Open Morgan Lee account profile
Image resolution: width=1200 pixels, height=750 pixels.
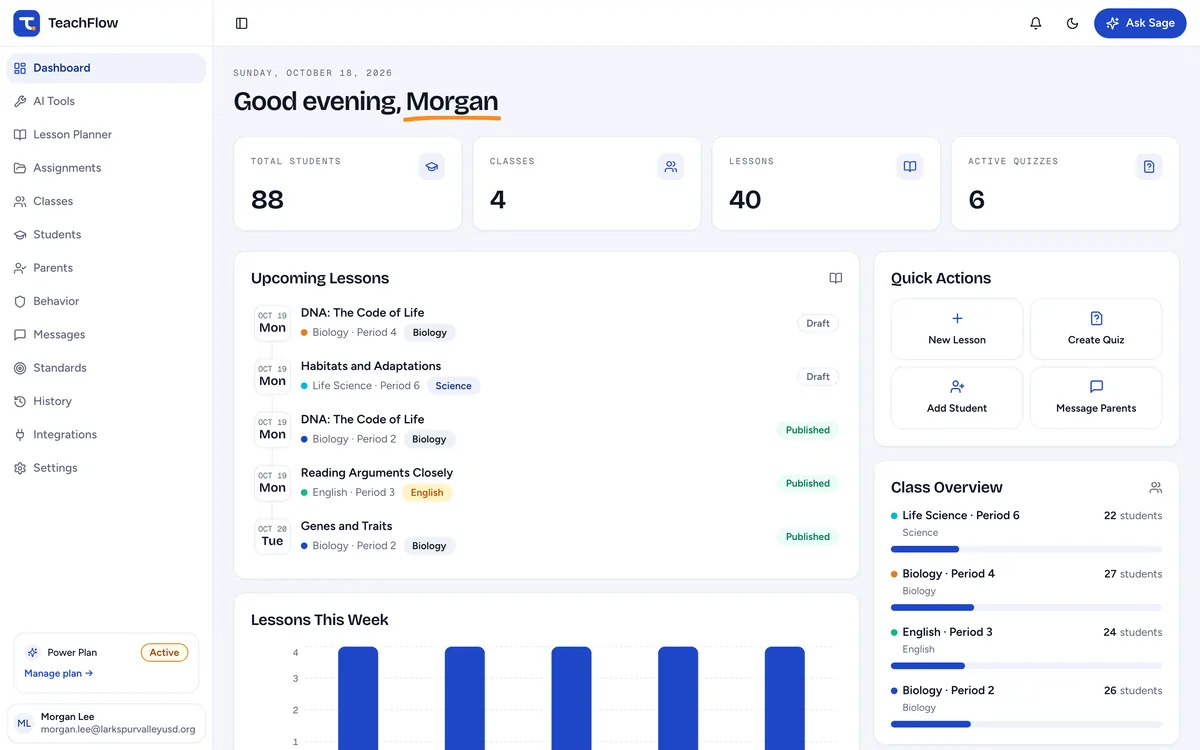(106, 724)
